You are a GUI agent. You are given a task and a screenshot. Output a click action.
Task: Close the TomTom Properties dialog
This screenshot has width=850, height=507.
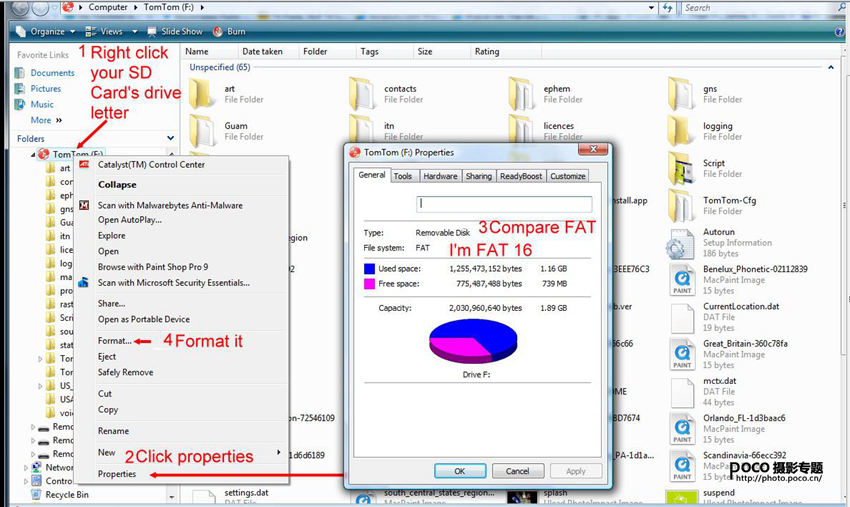(x=593, y=149)
